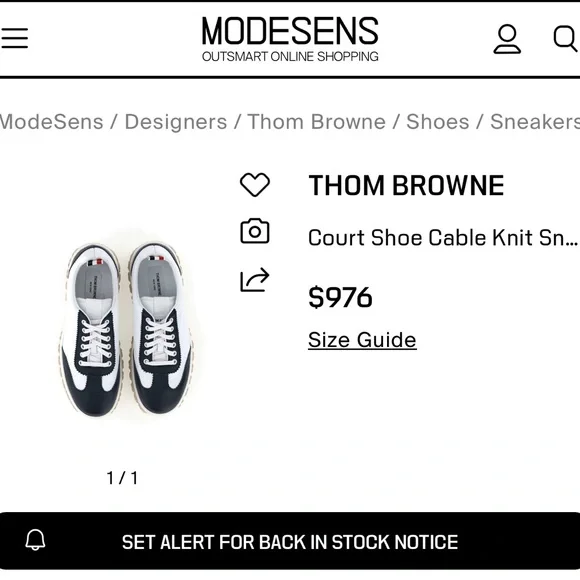Open the user account icon

[x=507, y=39]
